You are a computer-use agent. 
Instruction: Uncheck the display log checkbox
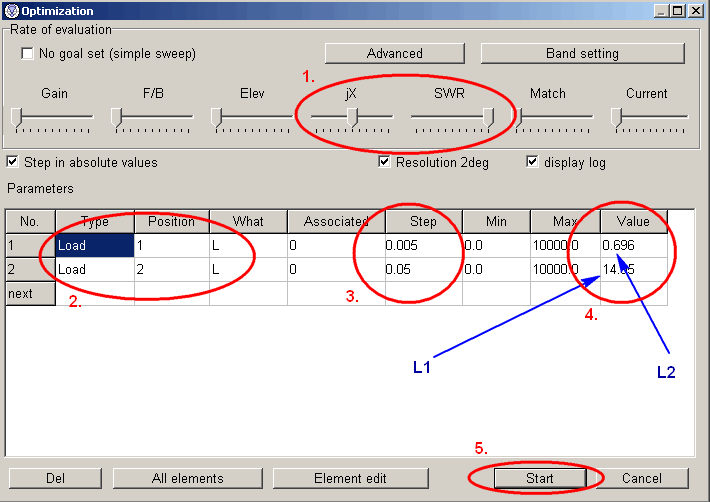coord(532,162)
